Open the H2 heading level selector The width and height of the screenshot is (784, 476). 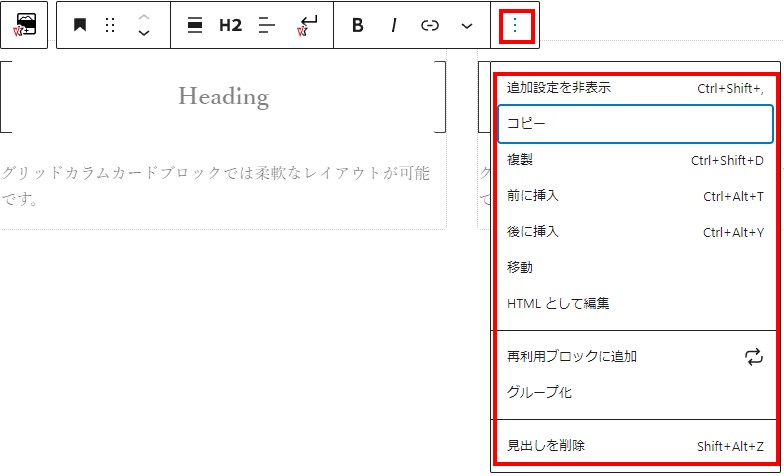(x=230, y=25)
